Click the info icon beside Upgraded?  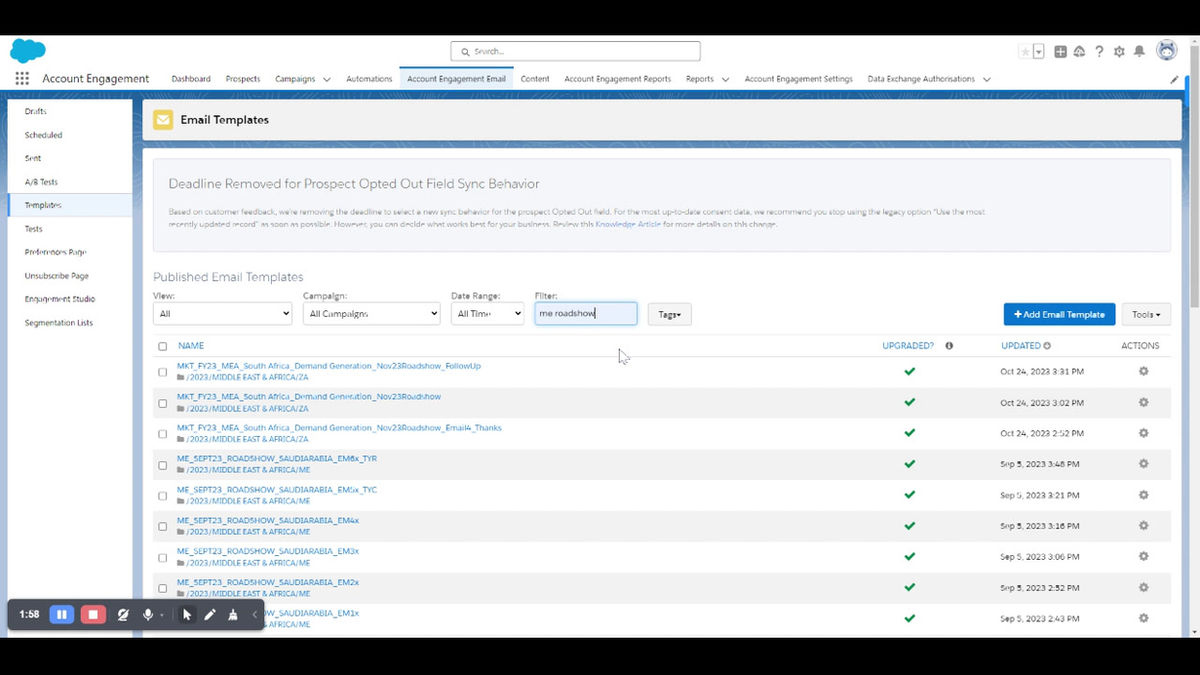pos(948,346)
